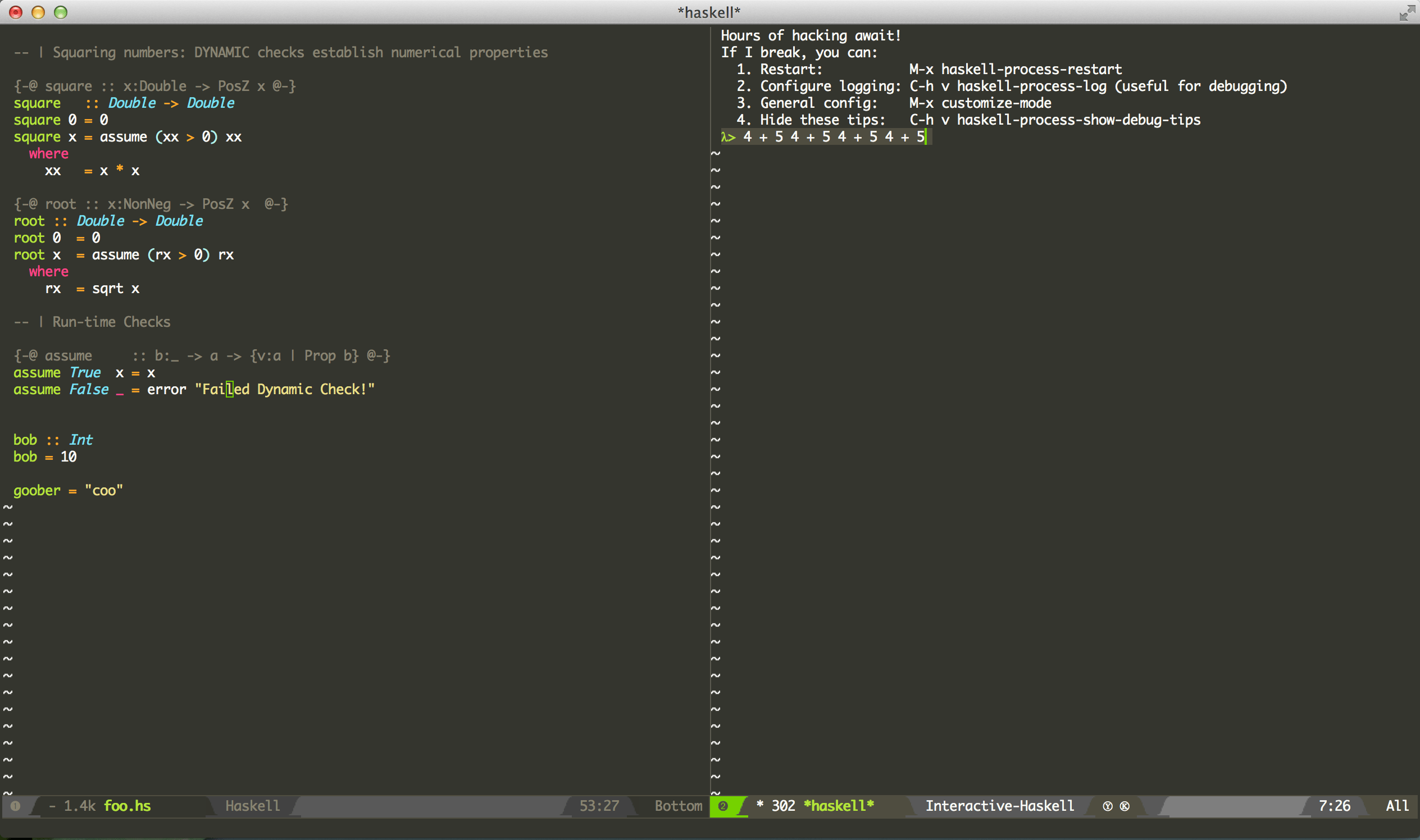Select the foo.hs buffer name in mode line
The height and width of the screenshot is (840, 1420).
127,806
